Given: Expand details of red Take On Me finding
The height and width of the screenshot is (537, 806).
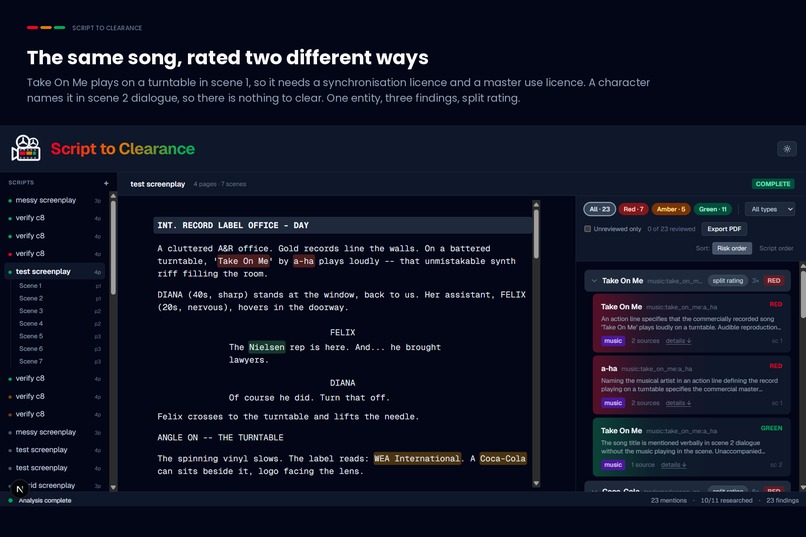Looking at the screenshot, I should click(678, 341).
